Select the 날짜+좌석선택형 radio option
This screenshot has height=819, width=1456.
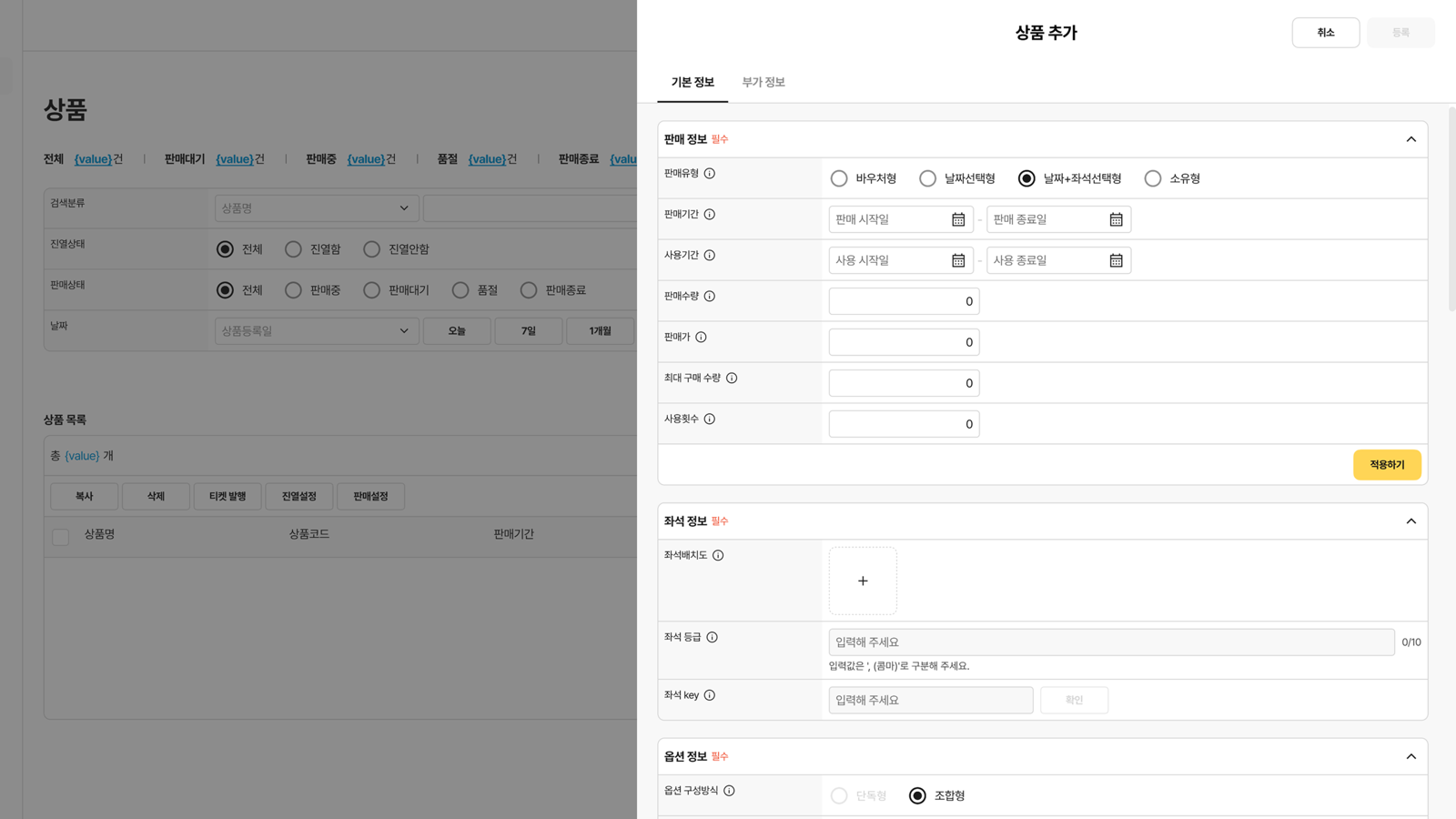click(1026, 178)
